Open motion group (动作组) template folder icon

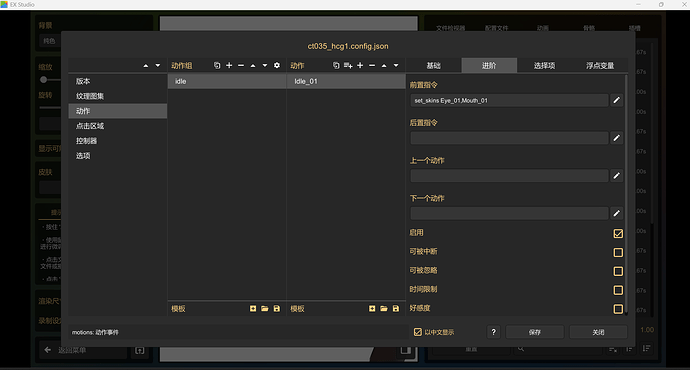264,309
